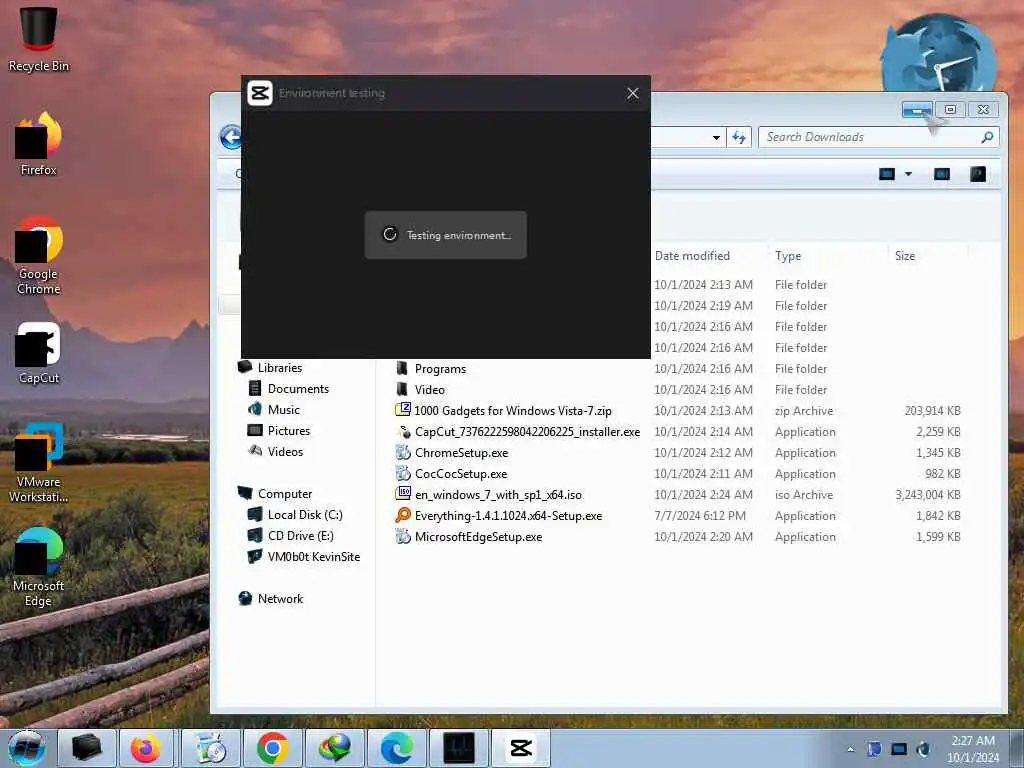Open VM0b0t KevinSite drive
The image size is (1024, 768).
coord(304,556)
